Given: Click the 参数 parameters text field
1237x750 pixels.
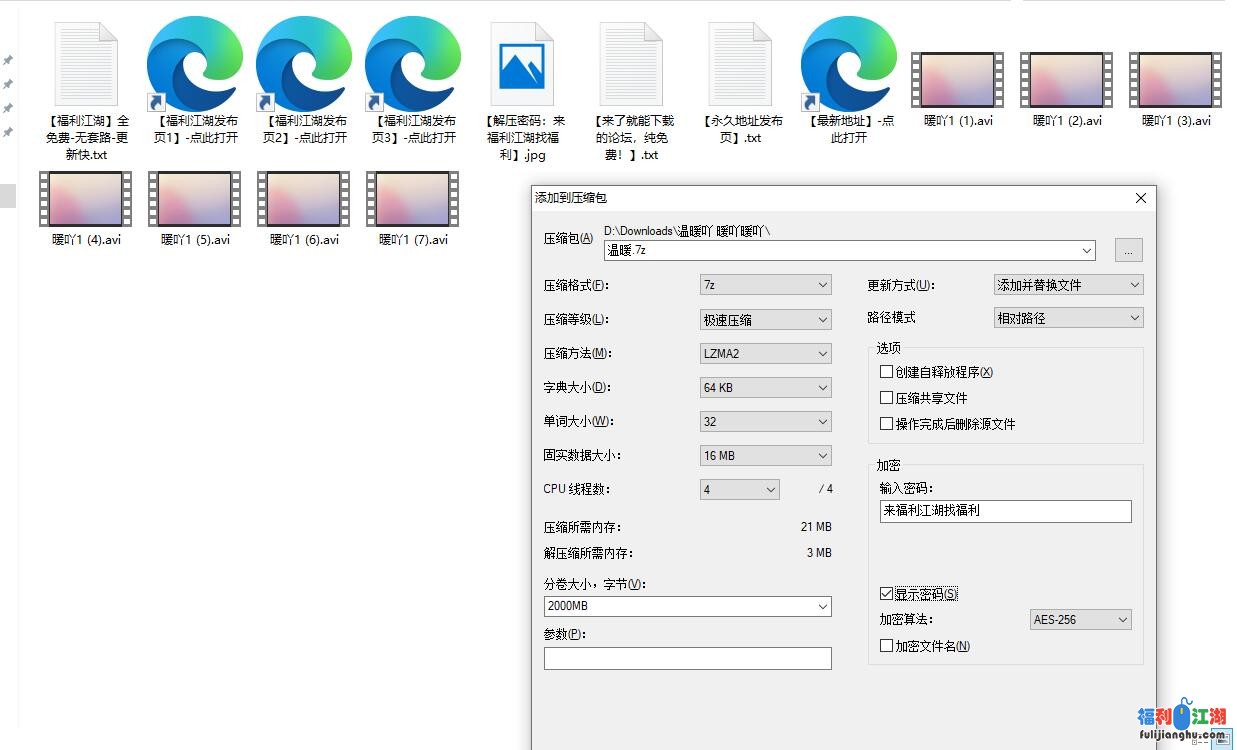Looking at the screenshot, I should [x=687, y=659].
